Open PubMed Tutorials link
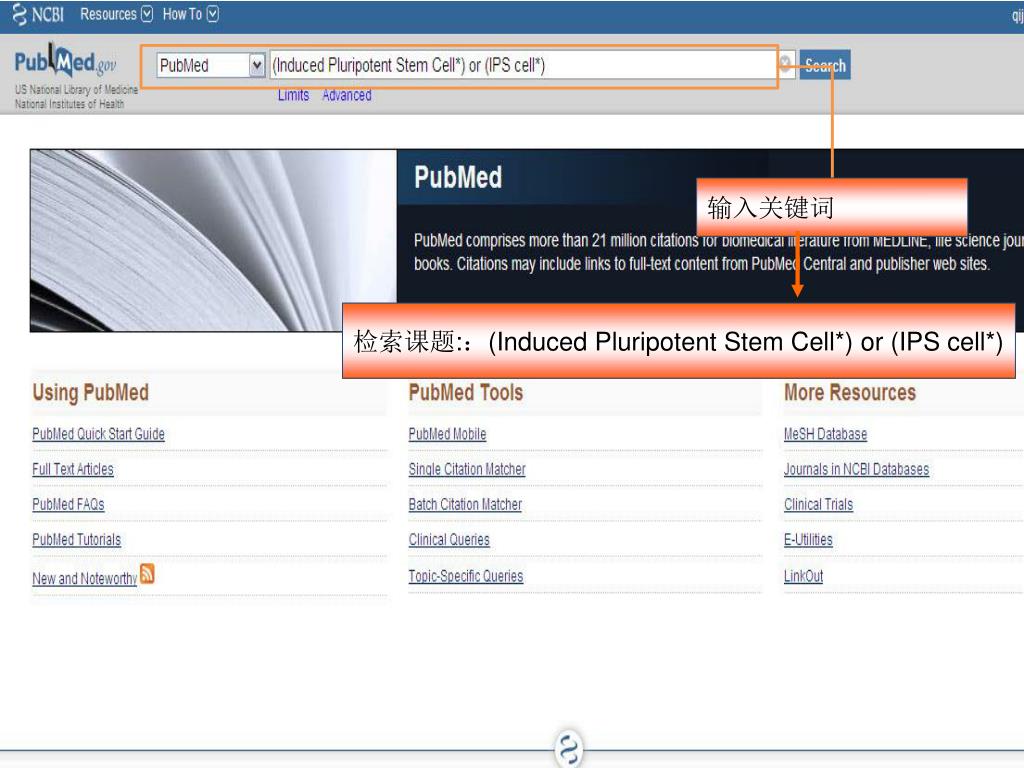1024x768 pixels. pyautogui.click(x=77, y=540)
